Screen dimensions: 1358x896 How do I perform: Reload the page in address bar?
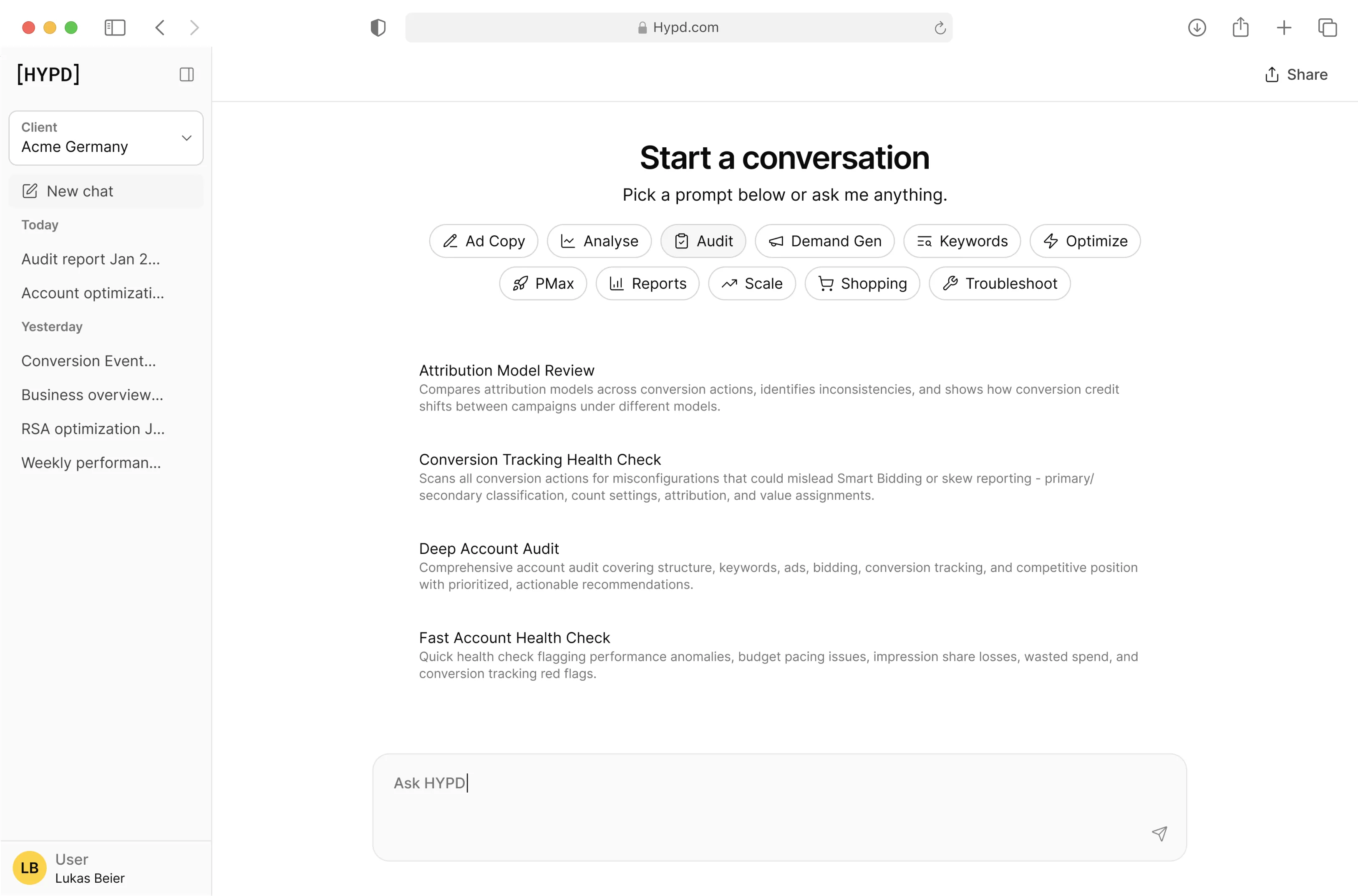940,28
